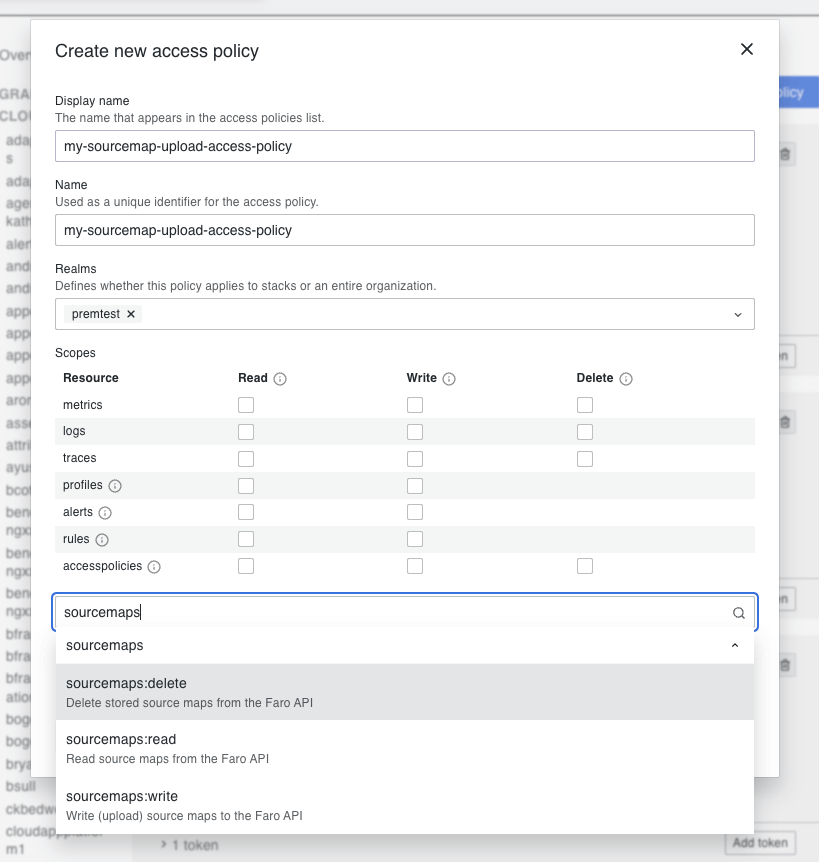819x862 pixels.
Task: Click the info icon next to Write column
Action: 449,379
